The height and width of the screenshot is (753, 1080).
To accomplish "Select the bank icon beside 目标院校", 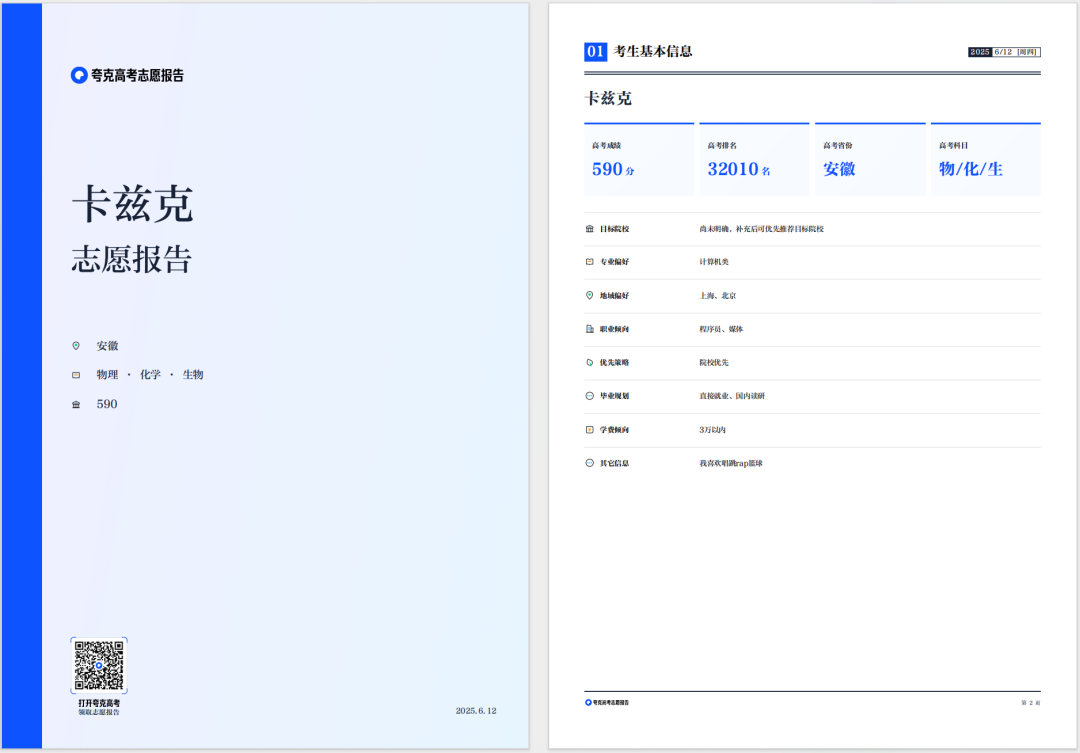I will [x=590, y=228].
